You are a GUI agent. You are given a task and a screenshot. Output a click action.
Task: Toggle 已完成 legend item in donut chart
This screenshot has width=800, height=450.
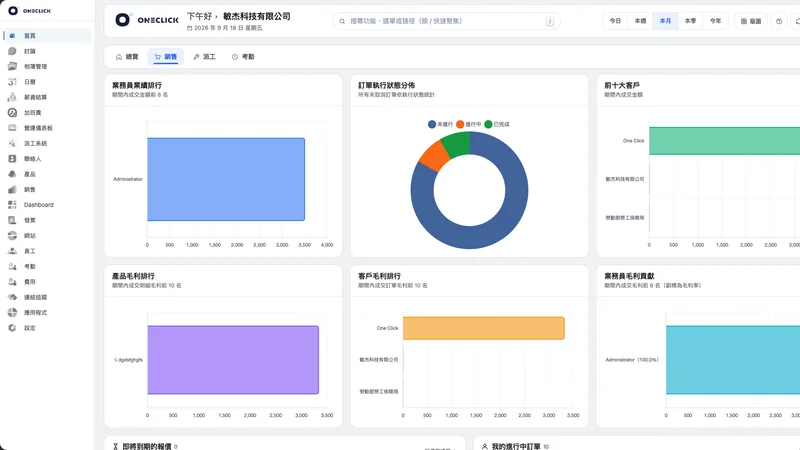coord(496,124)
